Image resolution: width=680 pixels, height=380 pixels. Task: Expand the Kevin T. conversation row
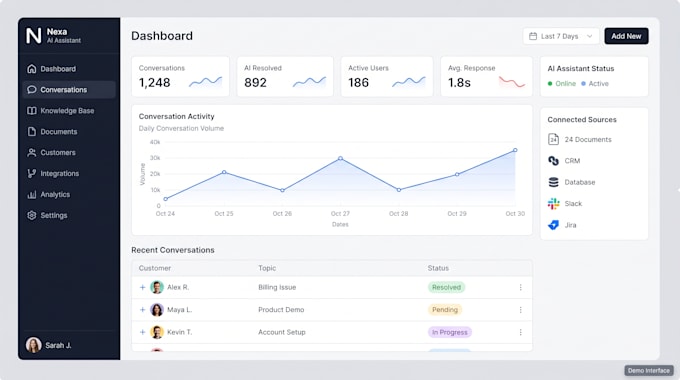[x=142, y=332]
